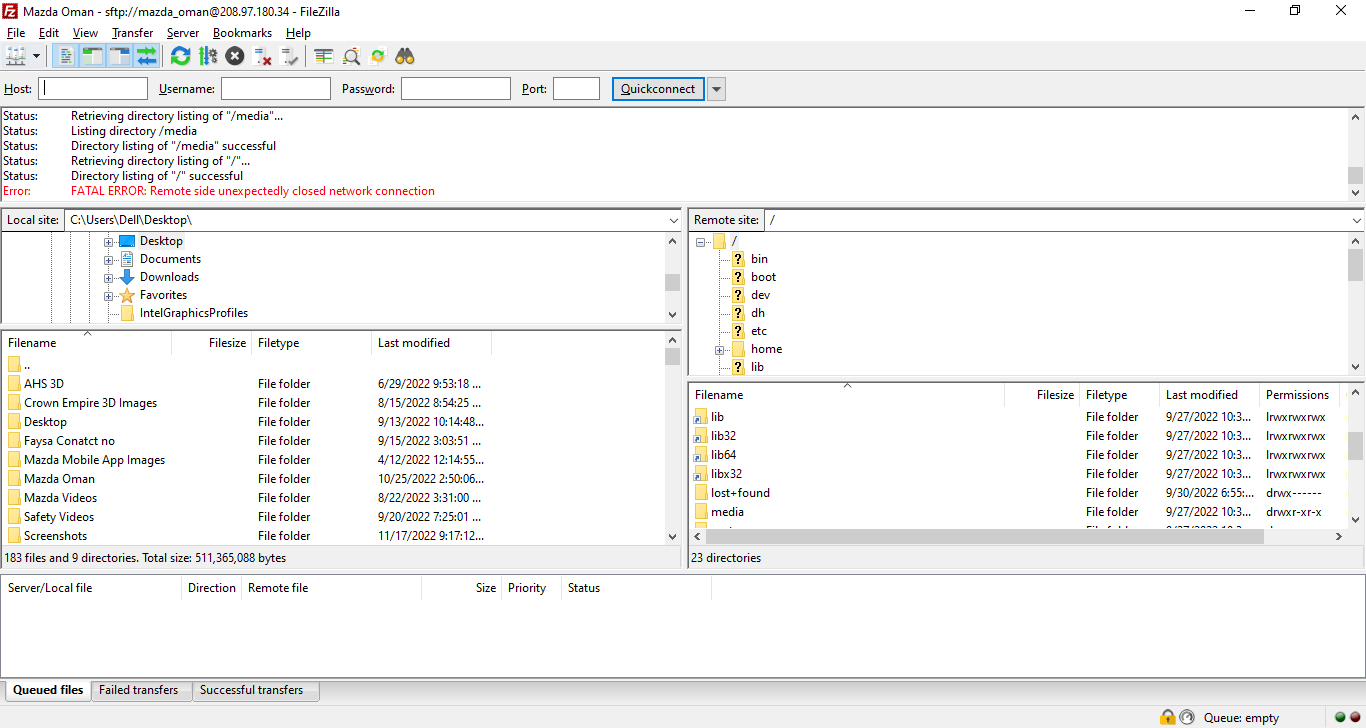This screenshot has width=1366, height=728.
Task: Select the bin folder in remote tree
Action: [759, 259]
